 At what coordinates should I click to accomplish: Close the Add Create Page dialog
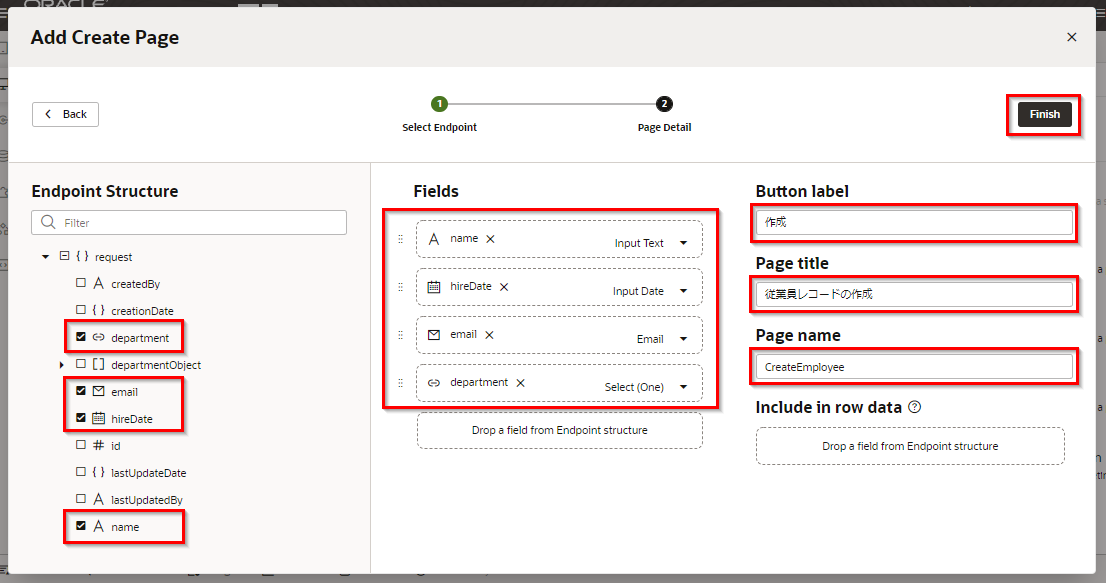[1071, 37]
